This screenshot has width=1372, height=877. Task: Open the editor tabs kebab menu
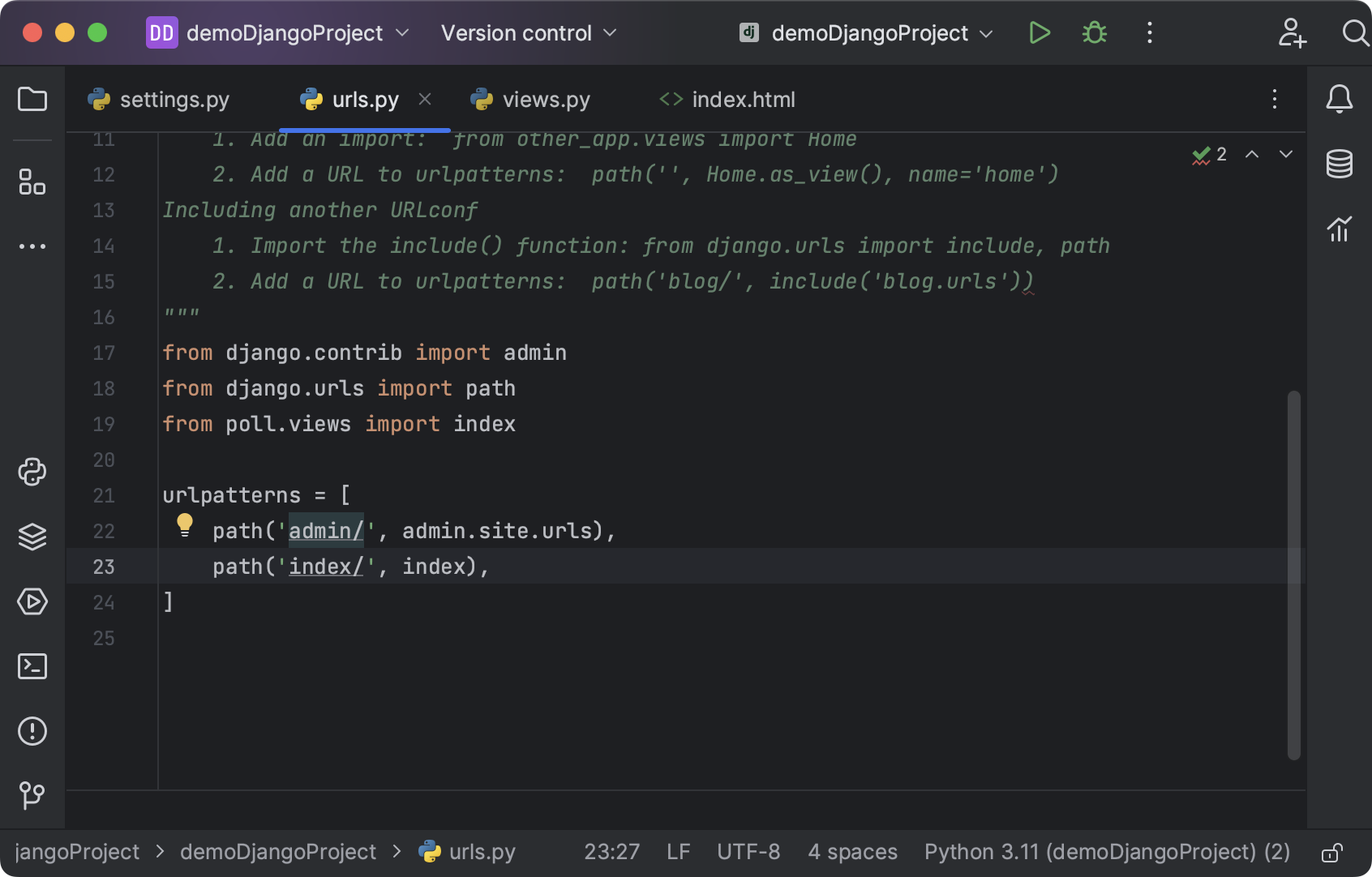1275,99
